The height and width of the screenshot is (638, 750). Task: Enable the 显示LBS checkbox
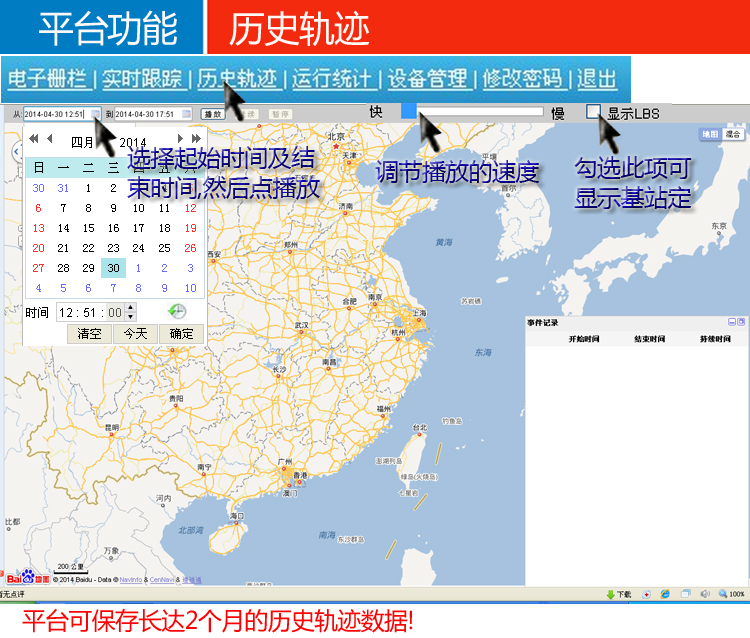tap(594, 112)
